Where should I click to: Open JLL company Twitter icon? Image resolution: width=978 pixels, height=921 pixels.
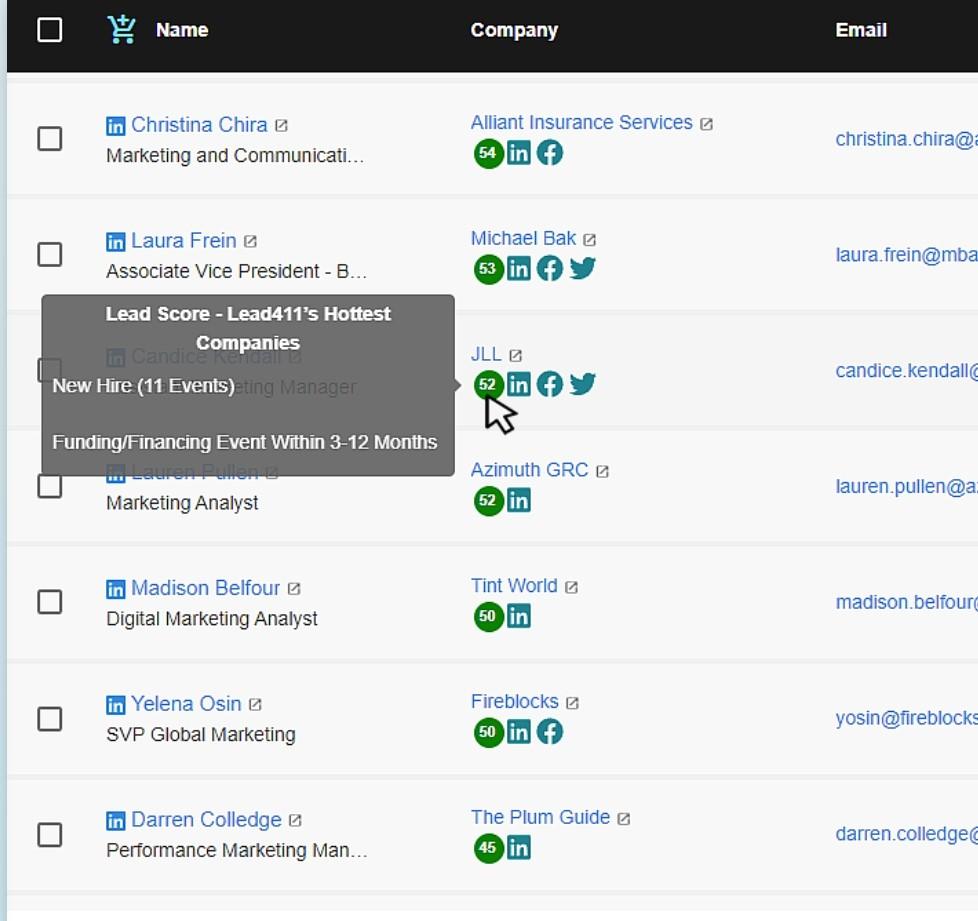click(583, 384)
